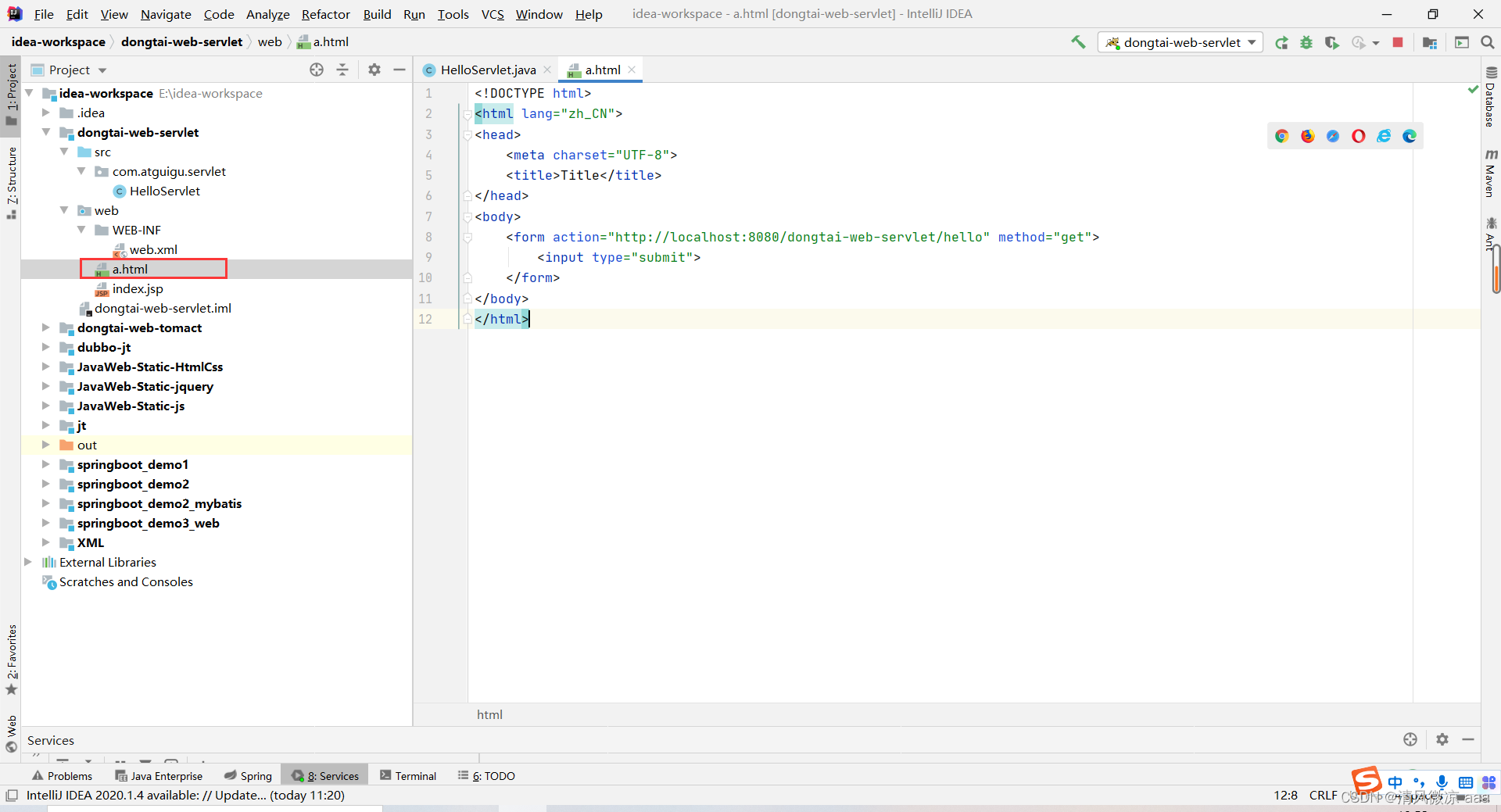Open the 8: Services tool window tab
This screenshot has width=1501, height=812.
325,776
